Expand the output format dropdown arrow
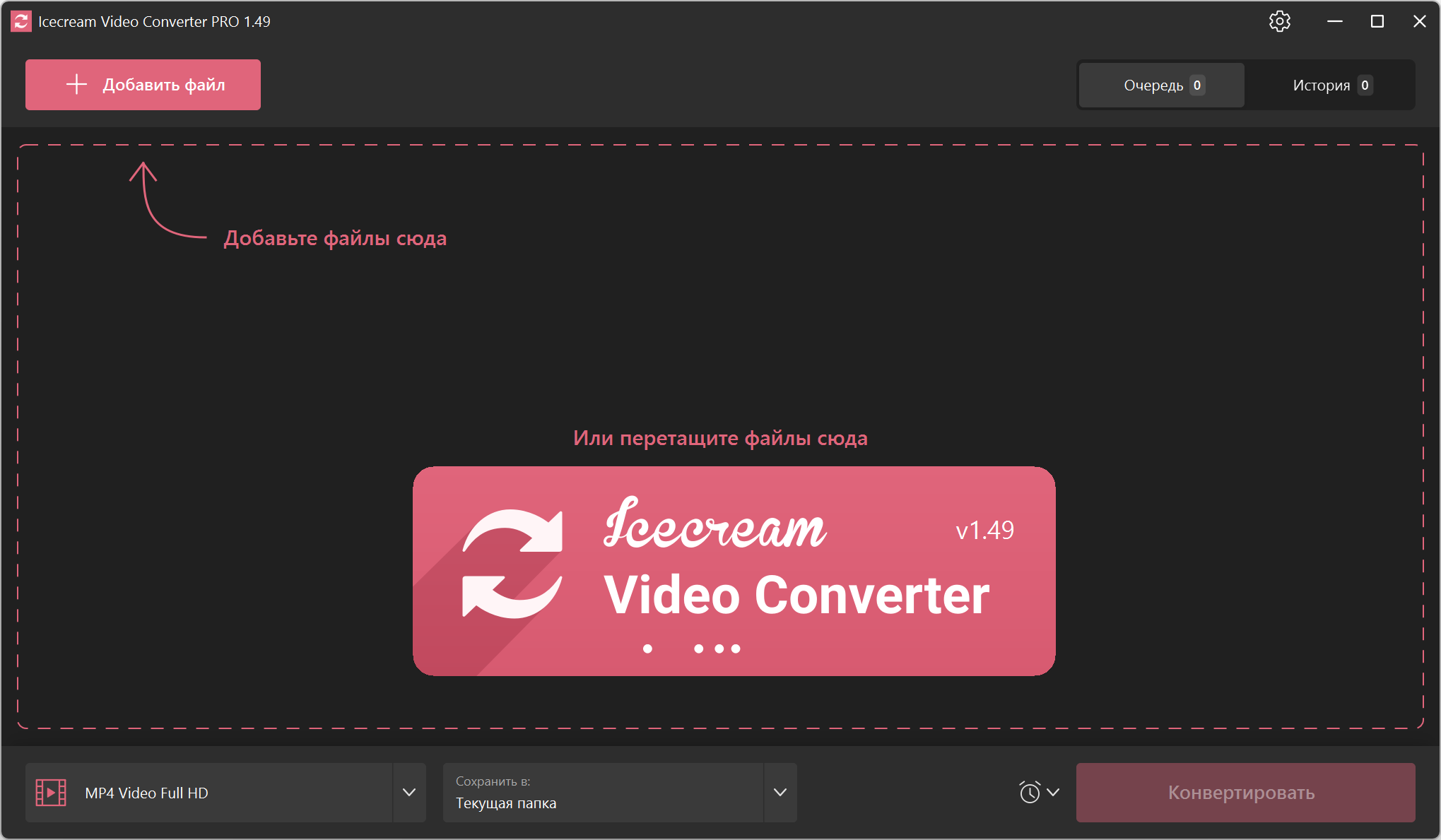1441x840 pixels. point(409,793)
